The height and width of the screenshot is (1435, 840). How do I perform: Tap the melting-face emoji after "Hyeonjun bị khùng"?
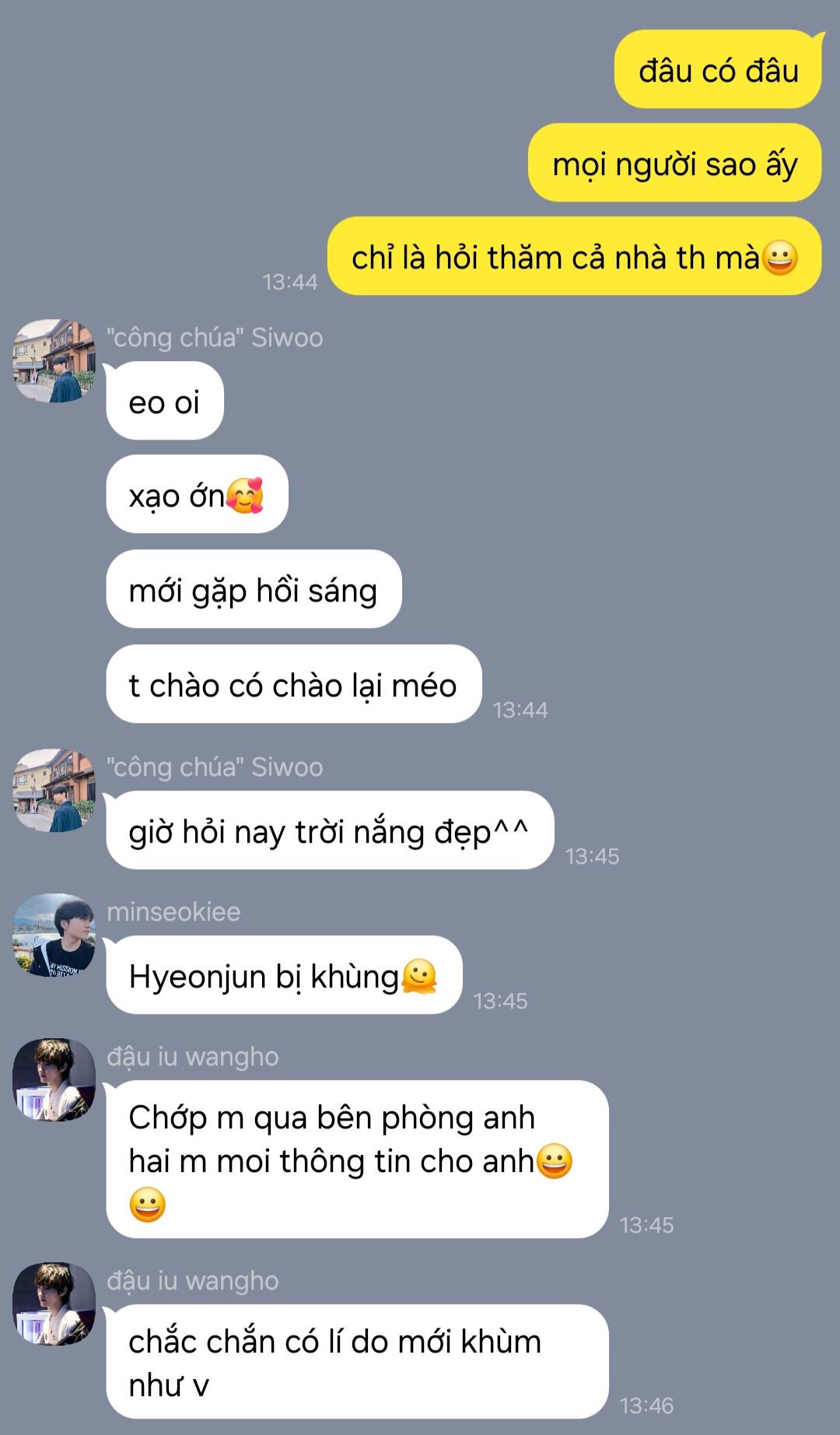click(x=419, y=977)
